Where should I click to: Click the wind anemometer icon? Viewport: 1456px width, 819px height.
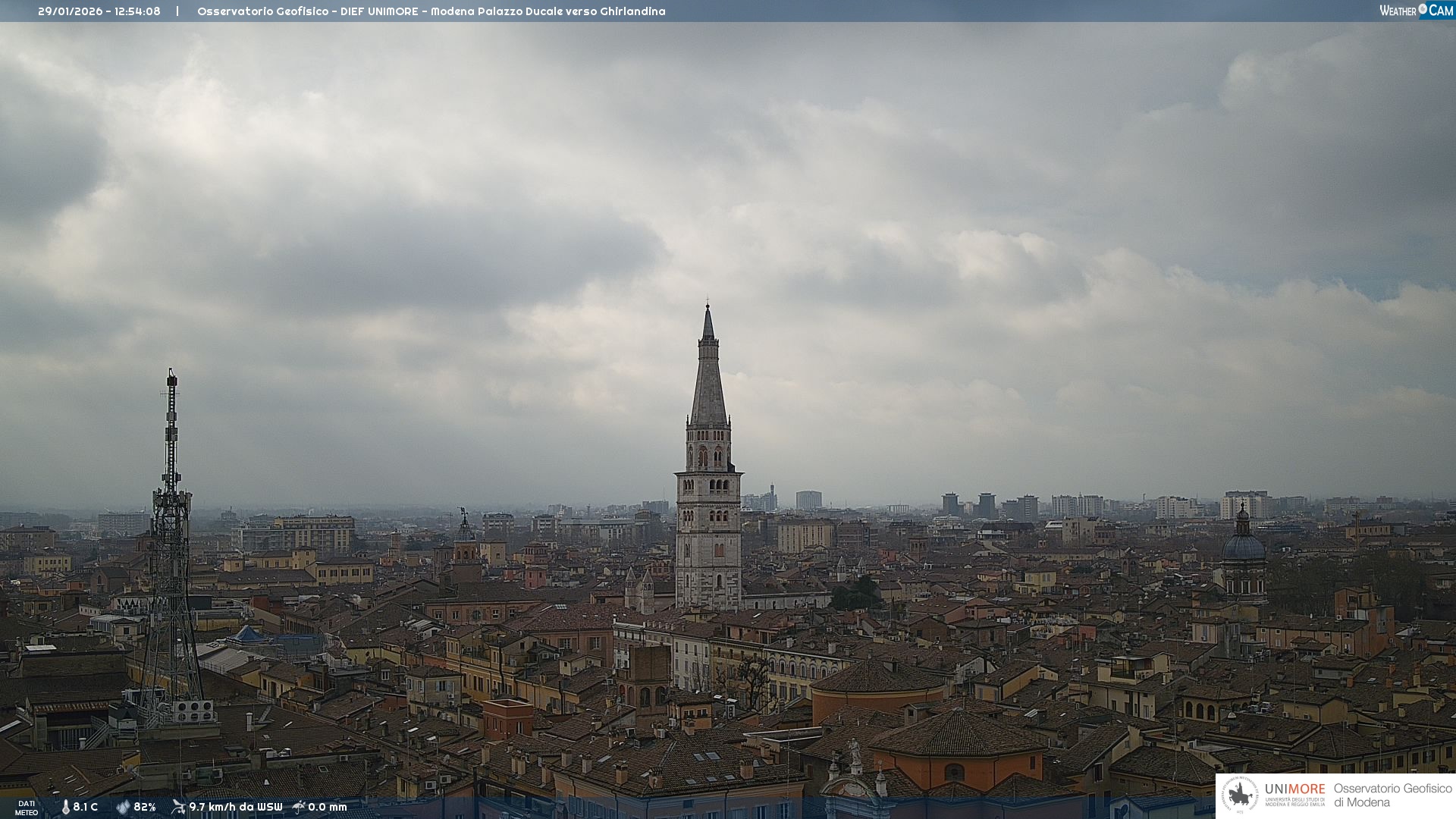coord(178,807)
